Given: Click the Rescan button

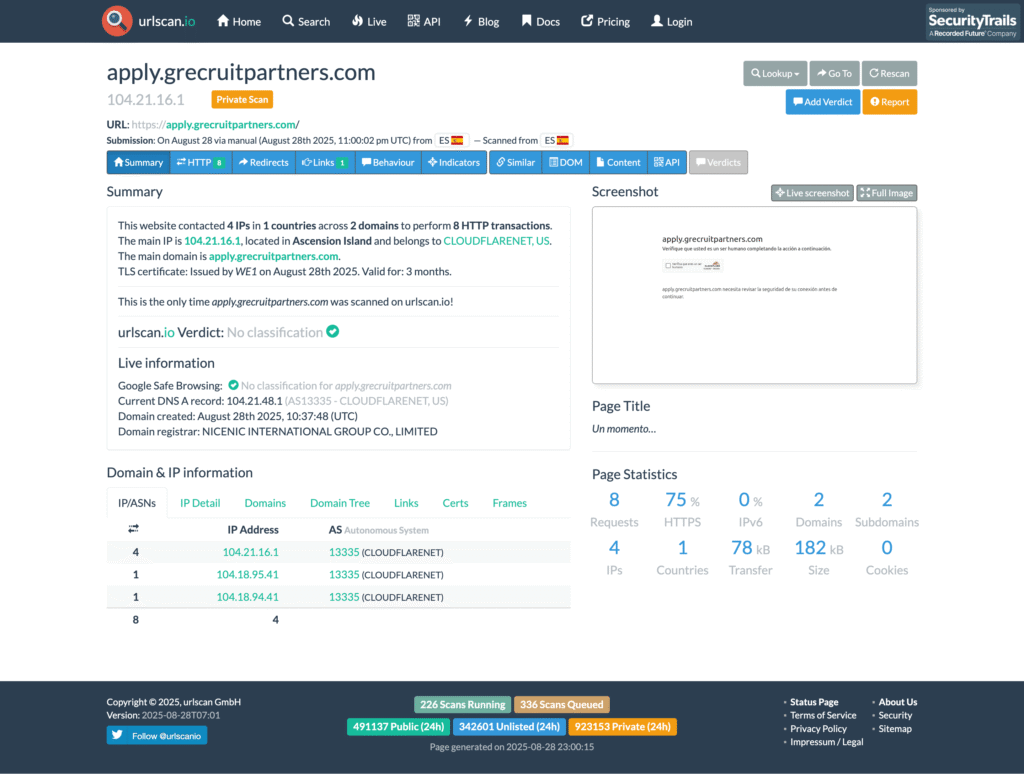Looking at the screenshot, I should tap(889, 73).
